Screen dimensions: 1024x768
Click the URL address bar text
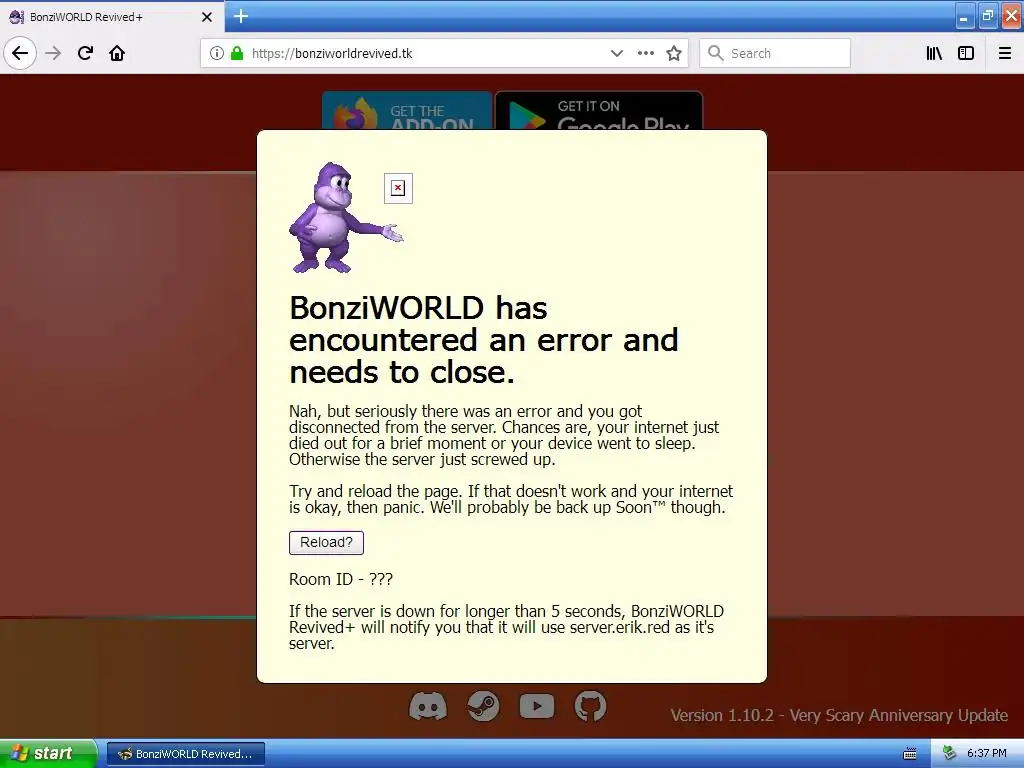coord(332,54)
